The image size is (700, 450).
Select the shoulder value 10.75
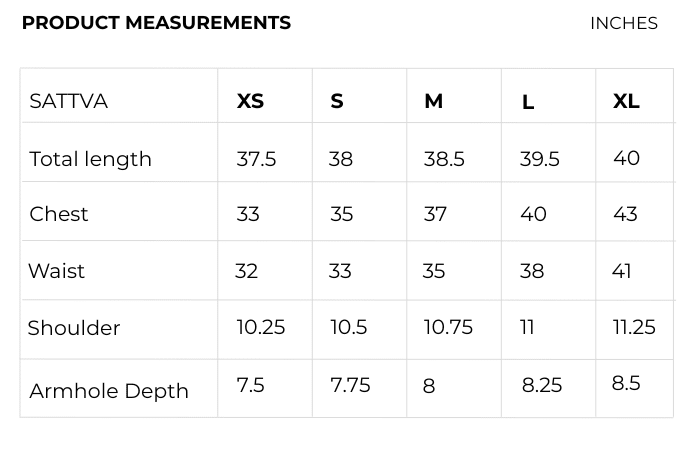448,327
